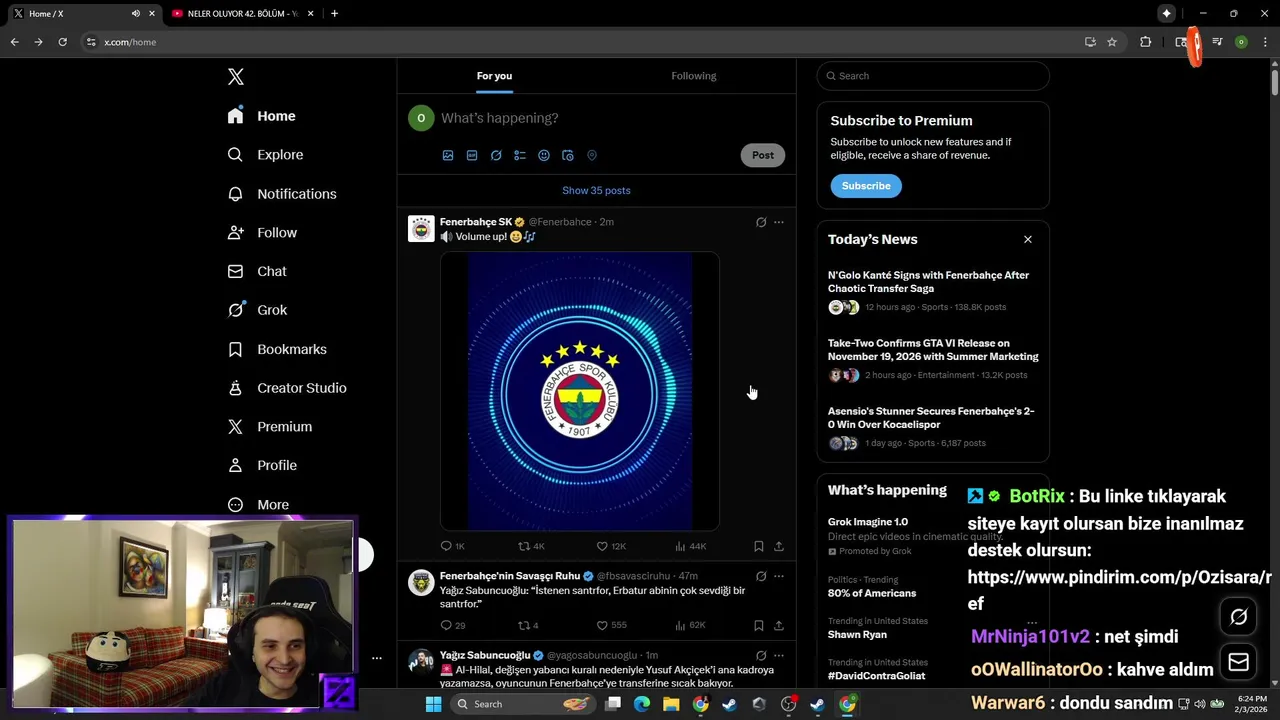Open the Windows Start menu

(x=433, y=704)
